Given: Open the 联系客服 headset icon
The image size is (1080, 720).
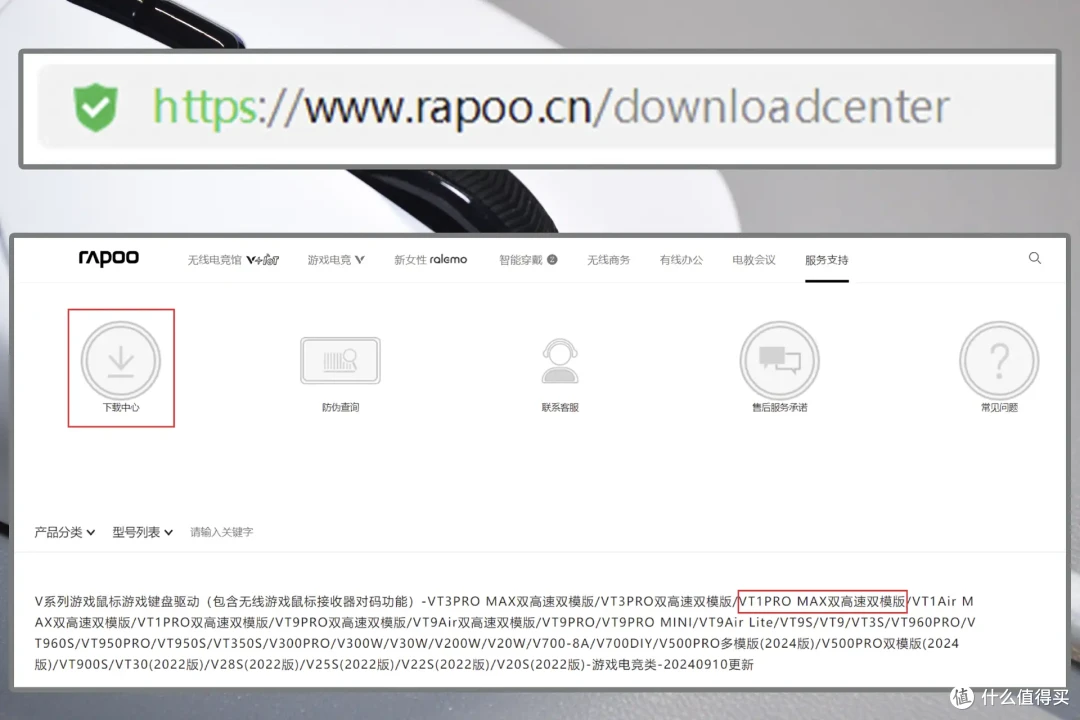Looking at the screenshot, I should [x=560, y=360].
